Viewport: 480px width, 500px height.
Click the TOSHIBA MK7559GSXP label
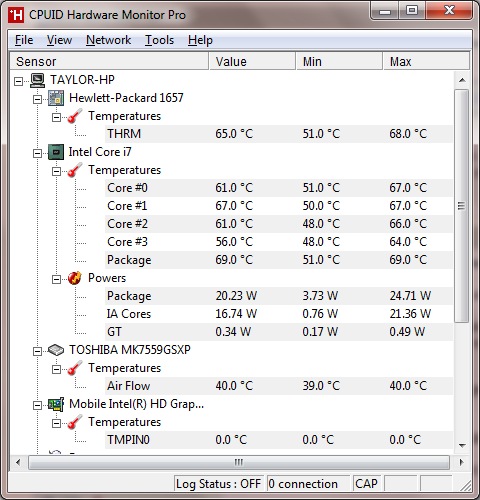point(130,350)
